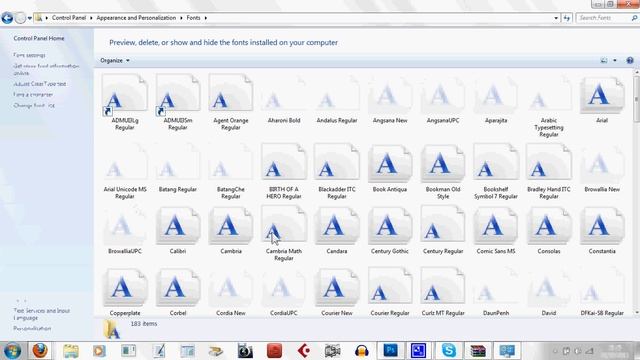The height and width of the screenshot is (360, 640).
Task: Expand the arrow after Appearance and Personalization
Action: (181, 18)
